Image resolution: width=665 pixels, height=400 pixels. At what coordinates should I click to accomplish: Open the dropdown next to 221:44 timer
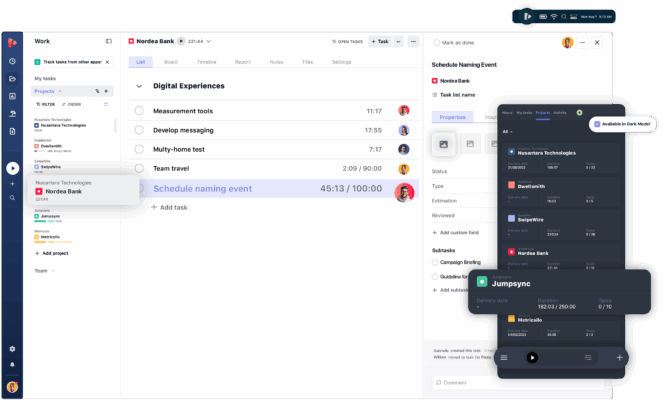click(209, 41)
